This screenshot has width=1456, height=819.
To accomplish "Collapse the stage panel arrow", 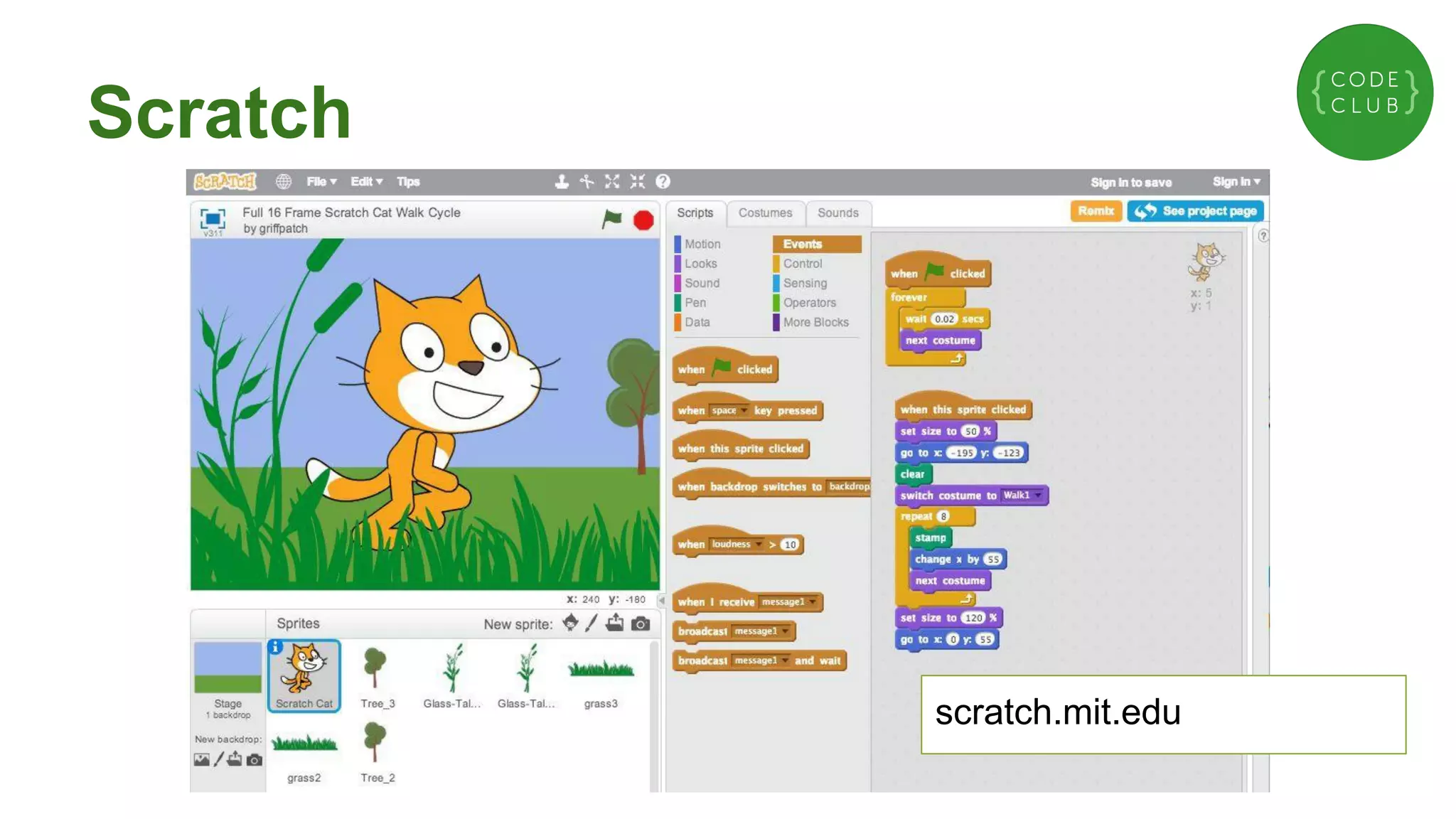I will click(661, 601).
